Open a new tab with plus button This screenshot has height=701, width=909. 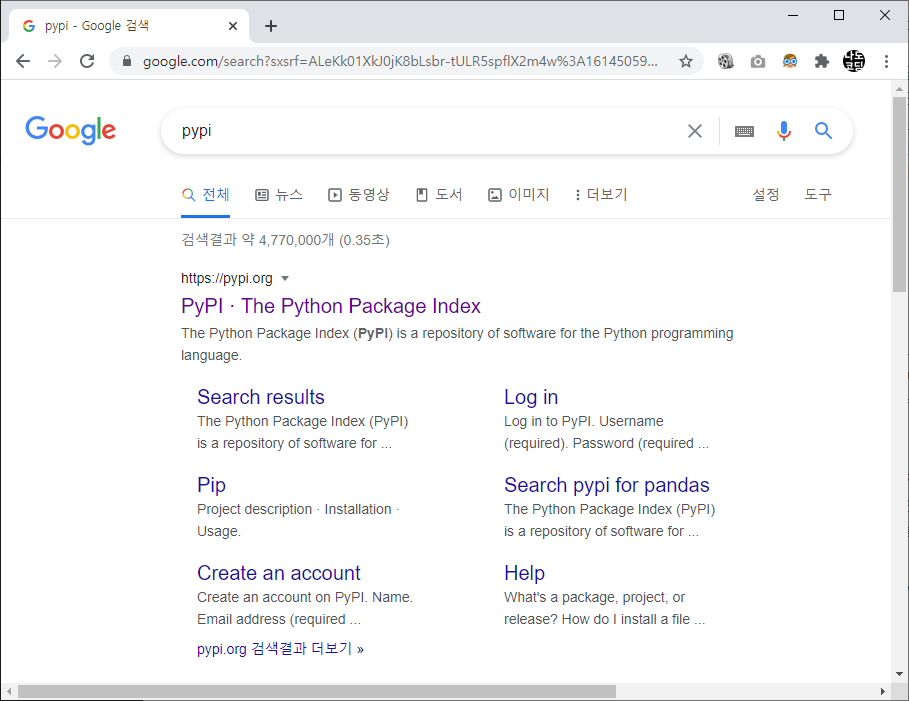coord(271,26)
